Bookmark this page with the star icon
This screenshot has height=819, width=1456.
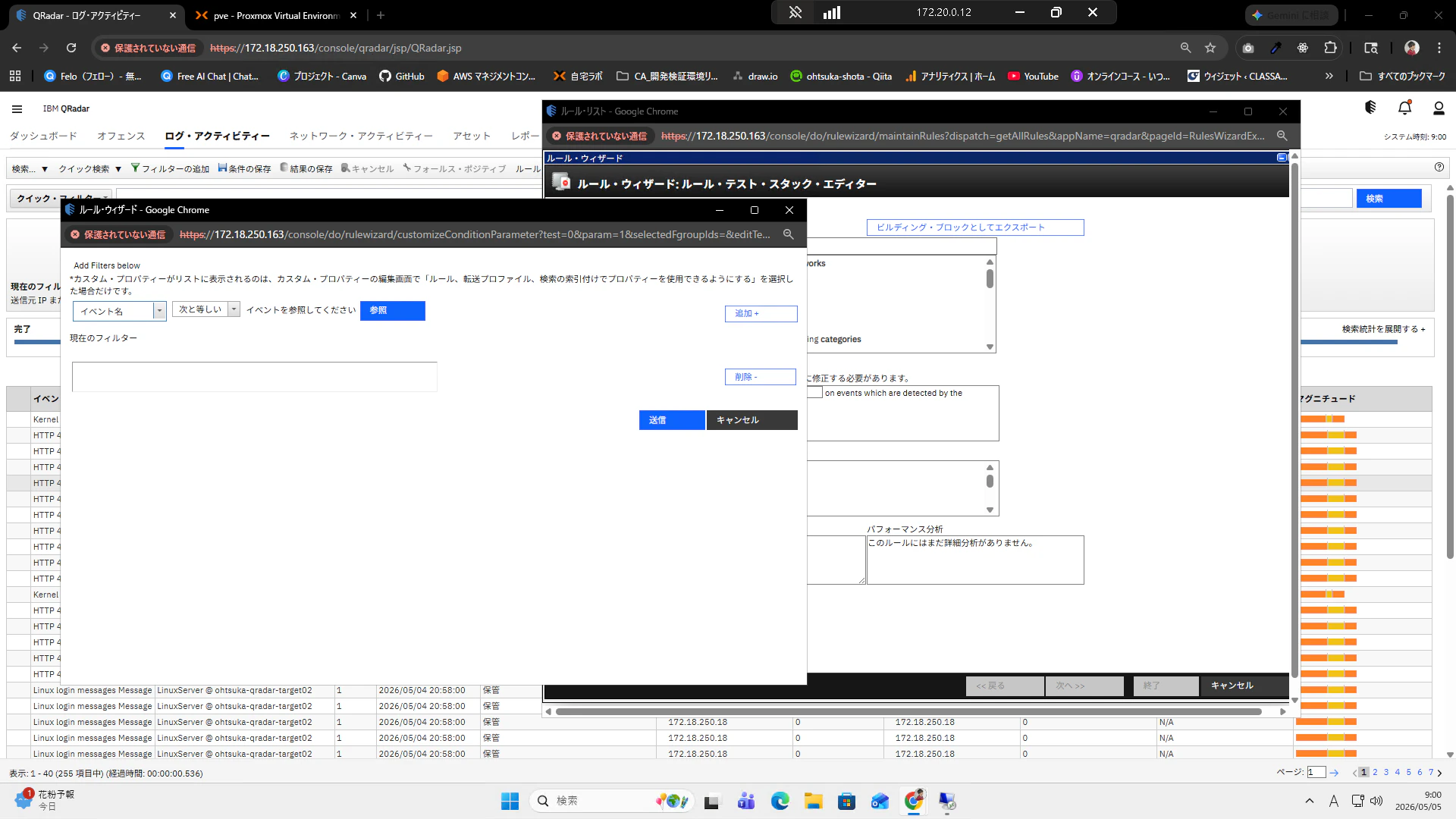(1210, 48)
